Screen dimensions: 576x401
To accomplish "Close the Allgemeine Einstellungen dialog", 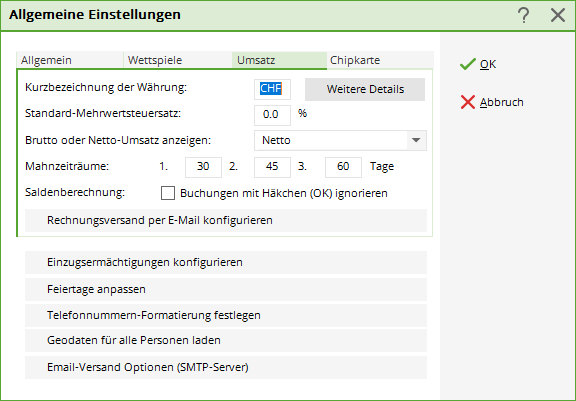I will click(558, 15).
